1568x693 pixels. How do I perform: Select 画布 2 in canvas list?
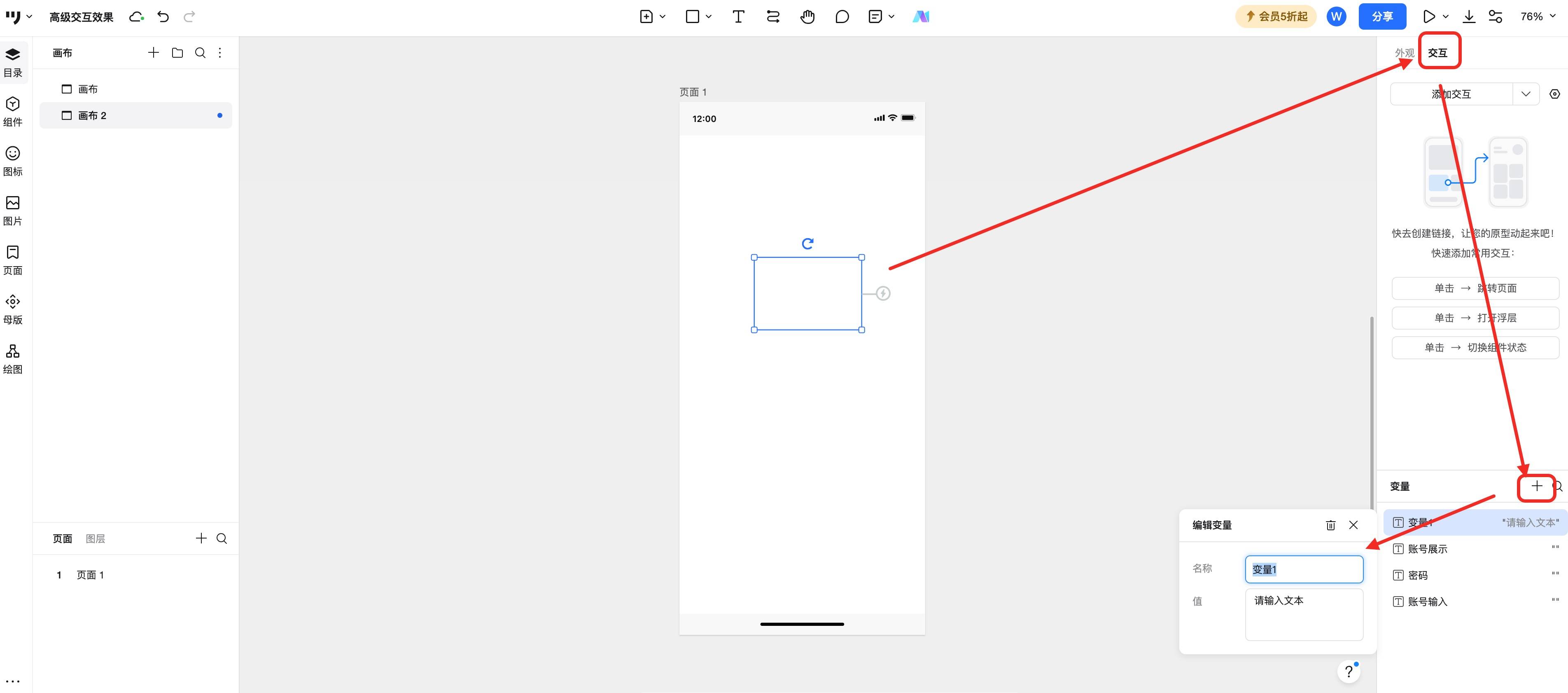[x=136, y=115]
